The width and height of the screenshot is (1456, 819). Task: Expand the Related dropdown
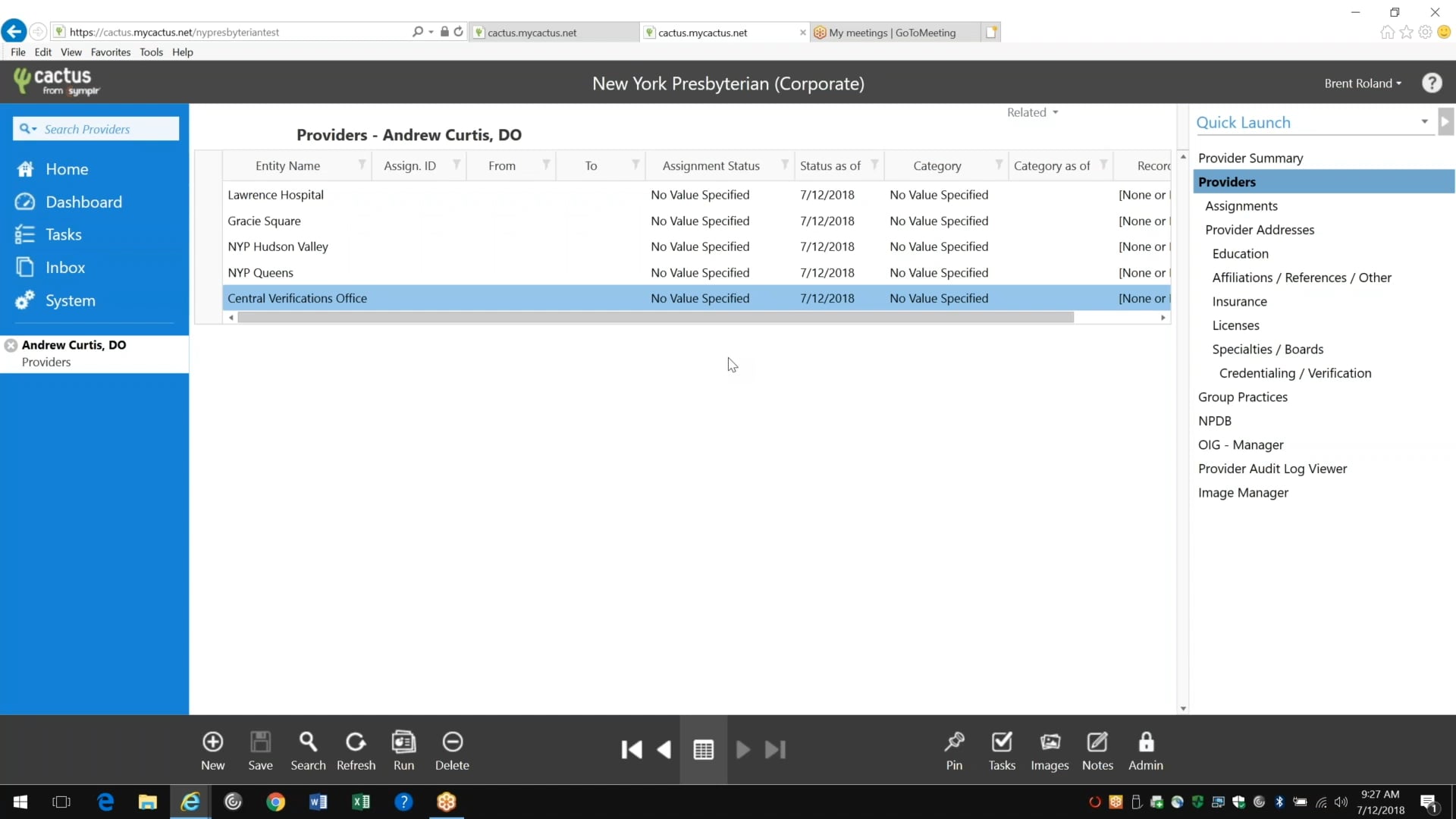point(1032,112)
